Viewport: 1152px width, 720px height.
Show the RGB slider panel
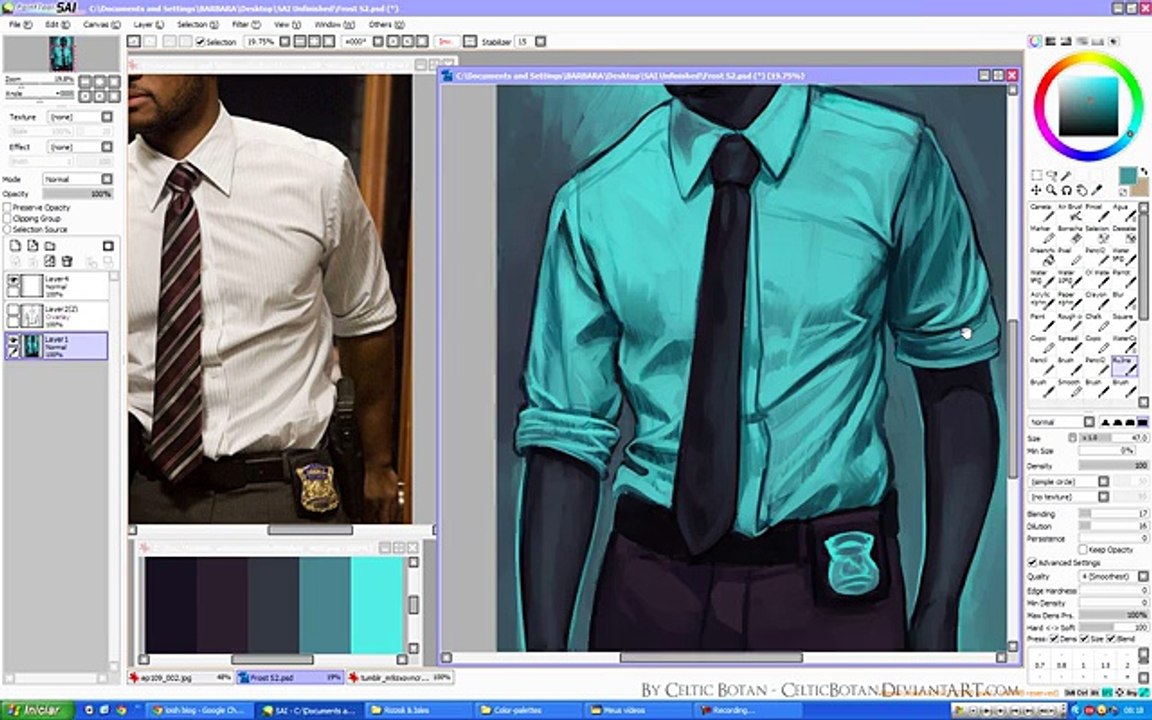[x=1051, y=41]
